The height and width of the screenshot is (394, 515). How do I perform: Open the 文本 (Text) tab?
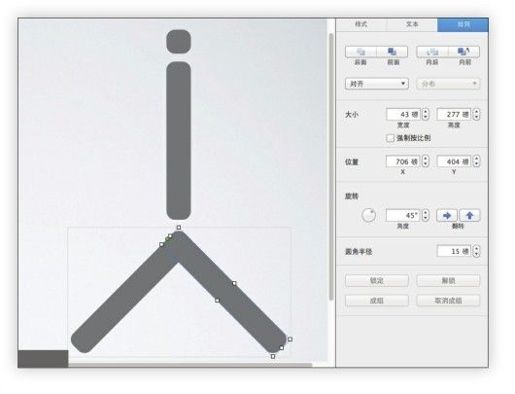pyautogui.click(x=412, y=24)
